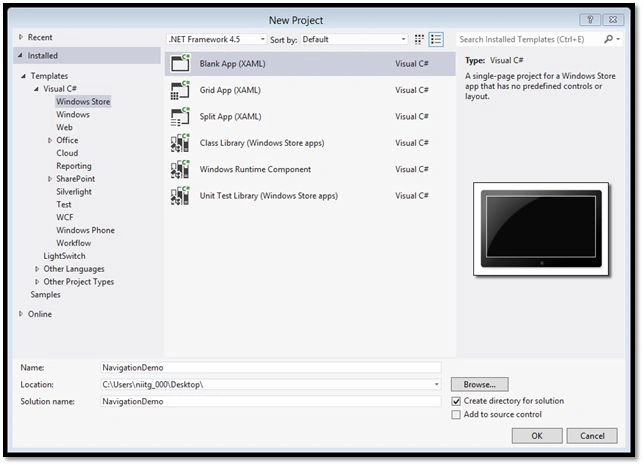Toggle Create directory for solution checkbox
The width and height of the screenshot is (644, 466).
tap(456, 401)
